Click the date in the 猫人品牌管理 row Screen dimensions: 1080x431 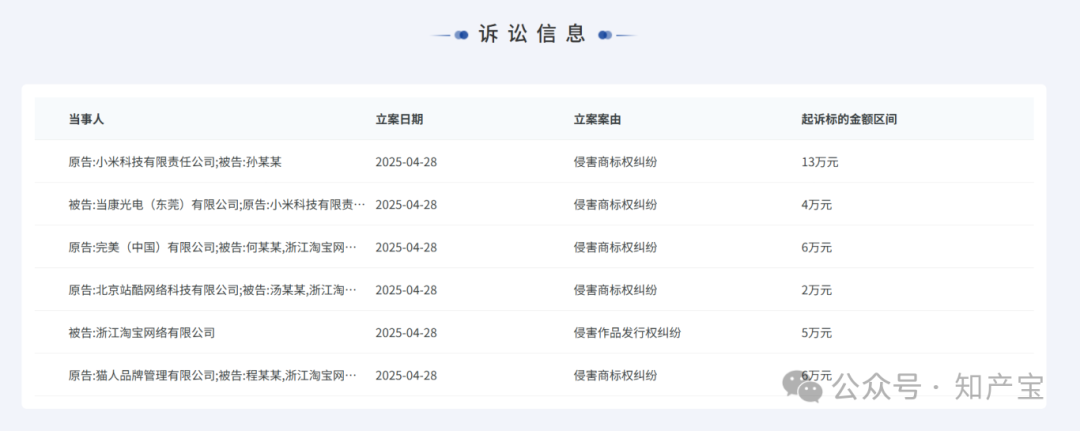[x=406, y=376]
